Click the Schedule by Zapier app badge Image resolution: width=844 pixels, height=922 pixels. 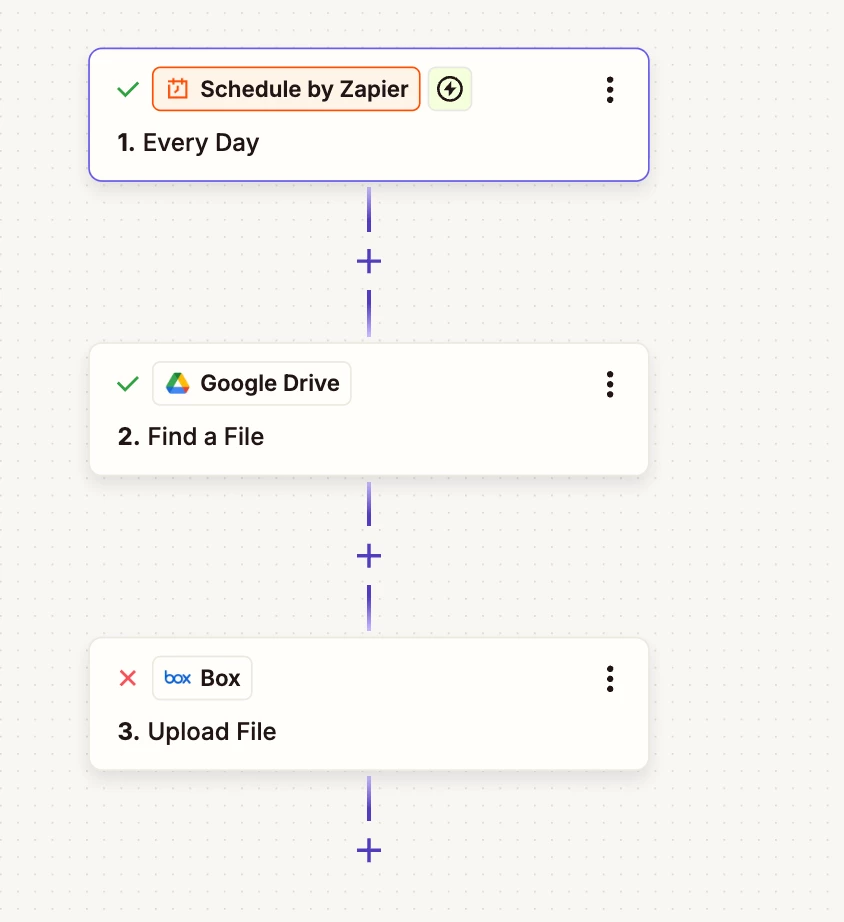[x=286, y=89]
